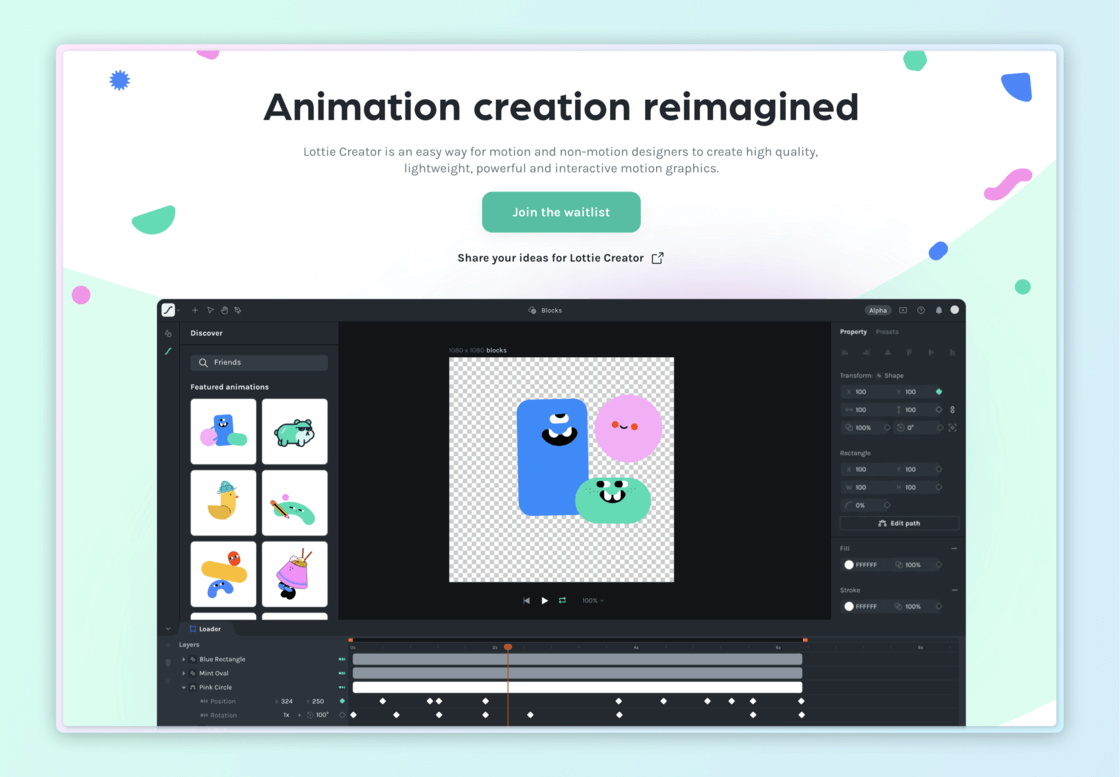Image resolution: width=1120 pixels, height=777 pixels.
Task: Click the rotation icon before 100° in timeline
Action: click(x=310, y=715)
